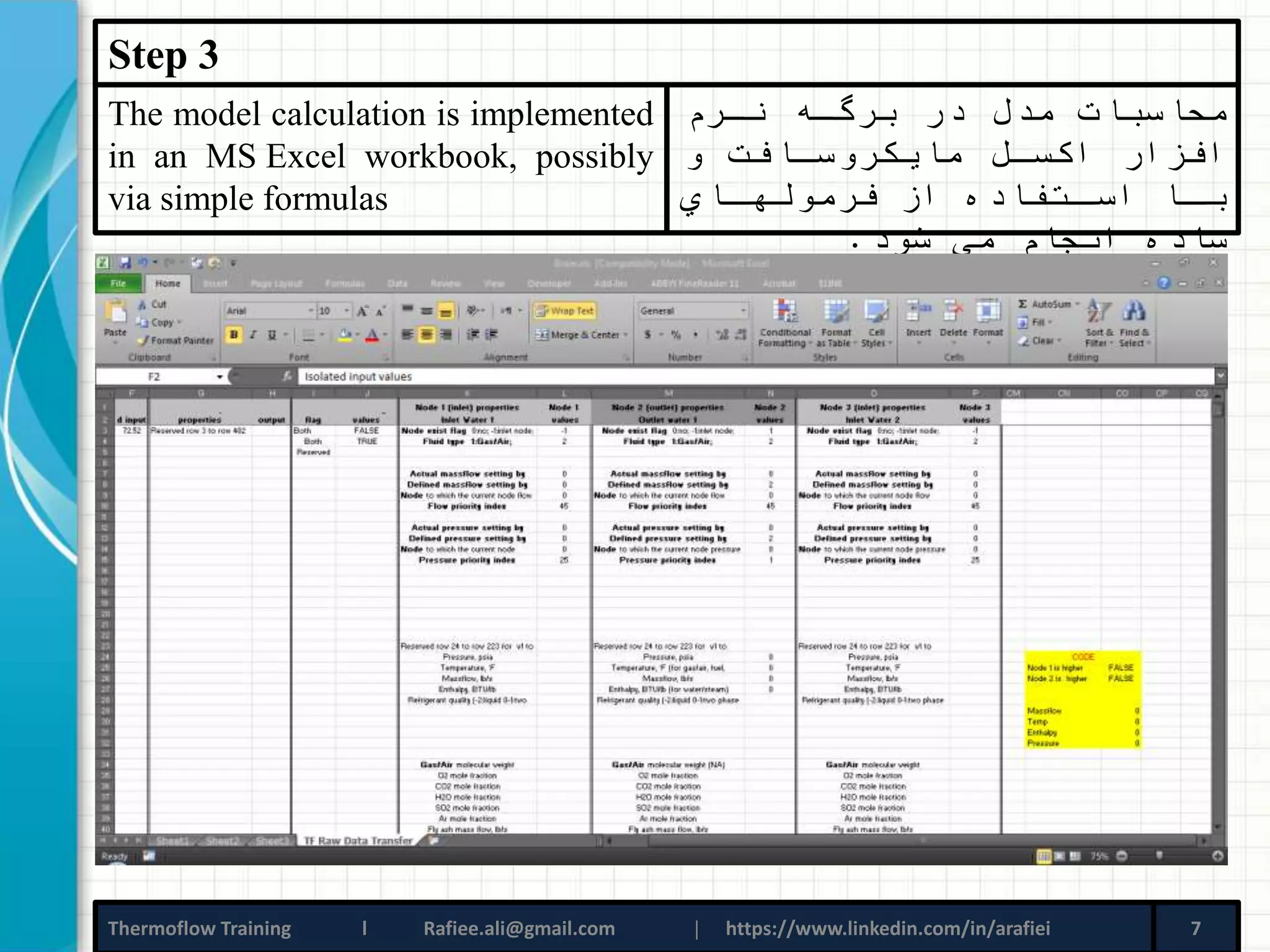Click the Paste clipboard icon
The width and height of the screenshot is (1270, 952).
115,311
